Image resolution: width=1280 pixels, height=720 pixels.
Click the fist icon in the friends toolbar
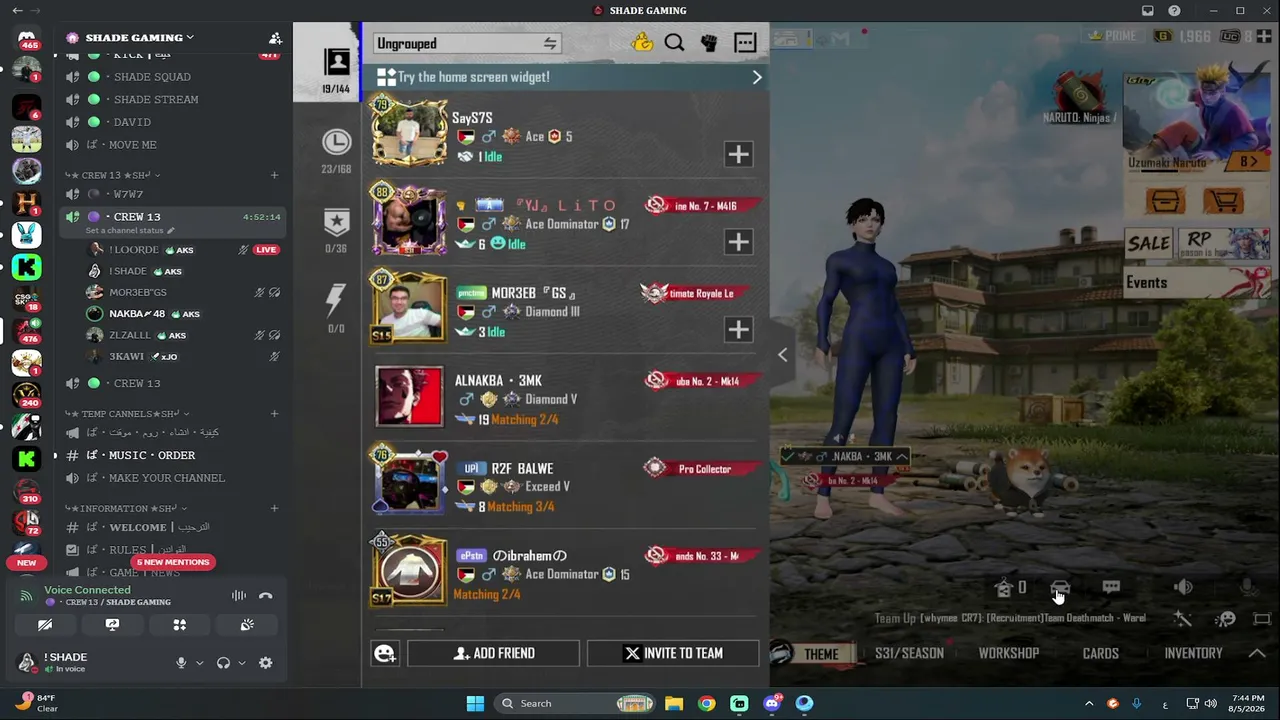[x=709, y=43]
